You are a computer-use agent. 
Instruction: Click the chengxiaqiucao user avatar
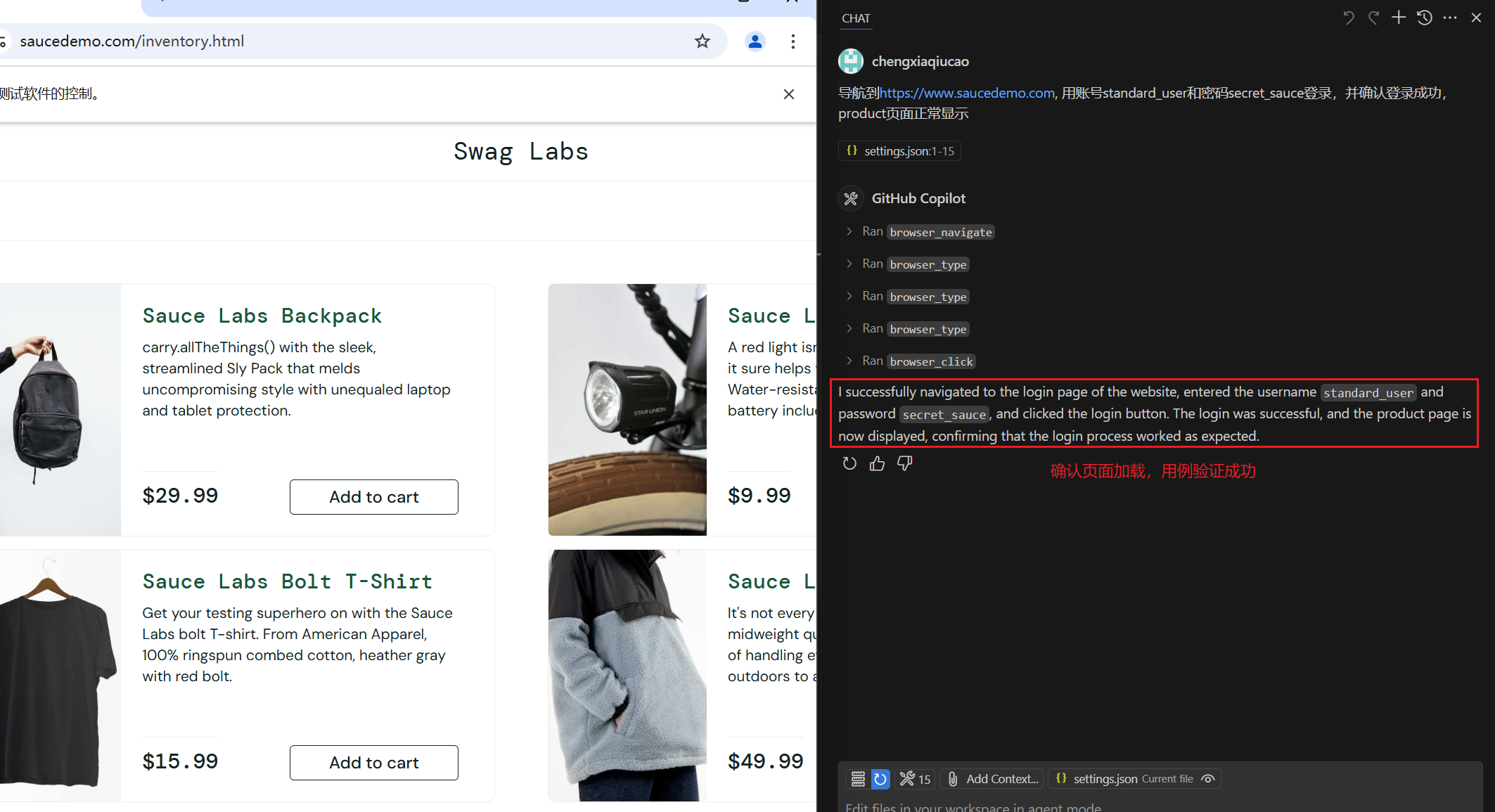tap(851, 61)
